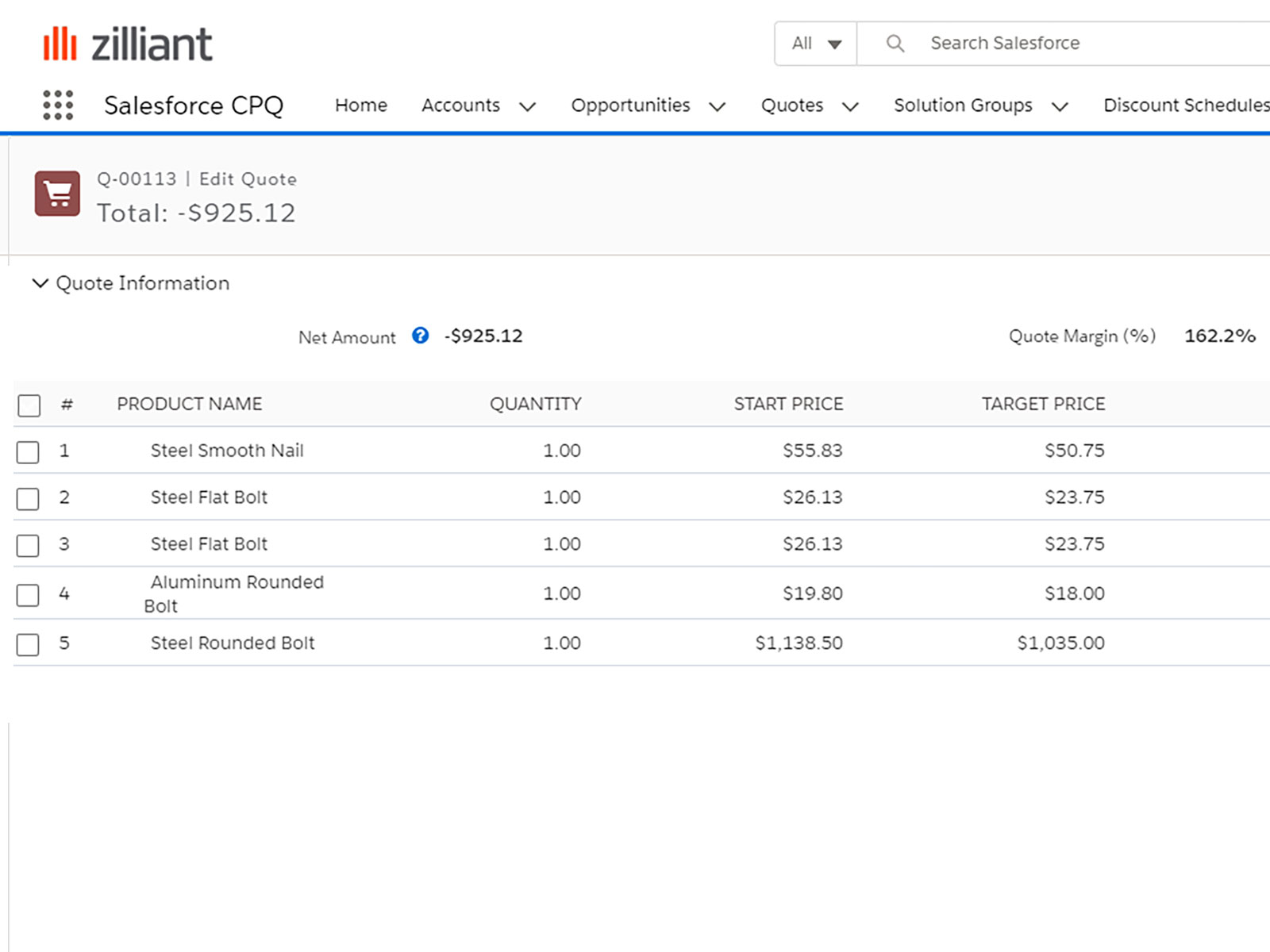
Task: Open the Discount Schedules tab
Action: coord(1186,105)
